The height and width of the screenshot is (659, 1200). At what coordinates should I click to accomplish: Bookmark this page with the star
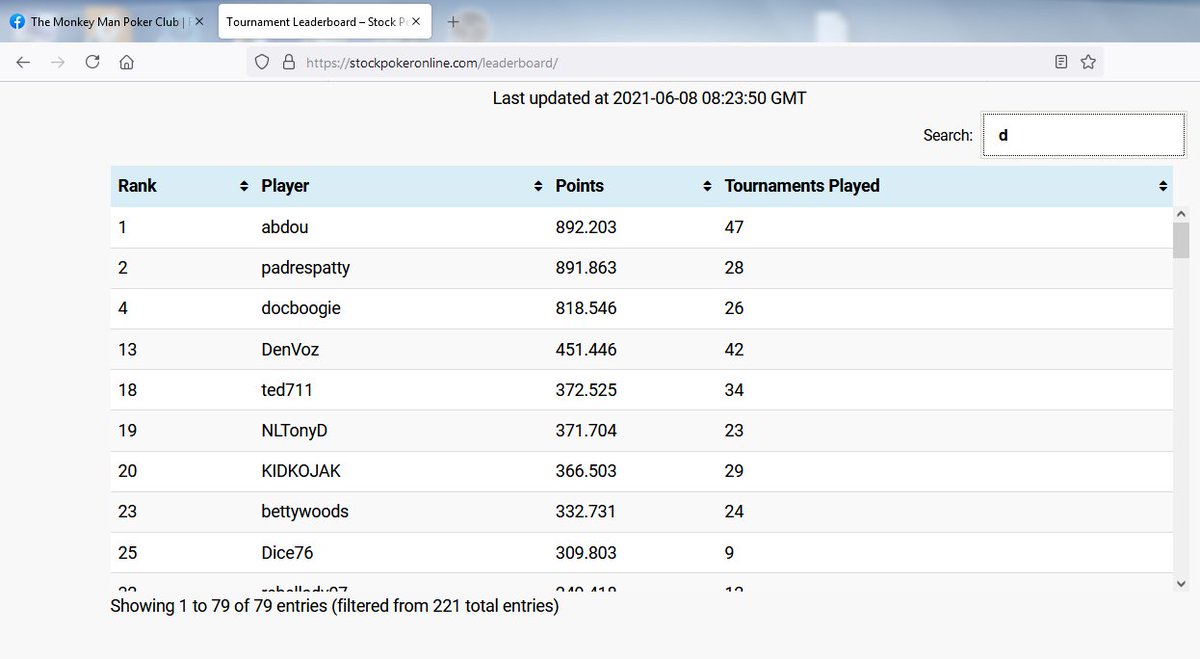[1088, 62]
